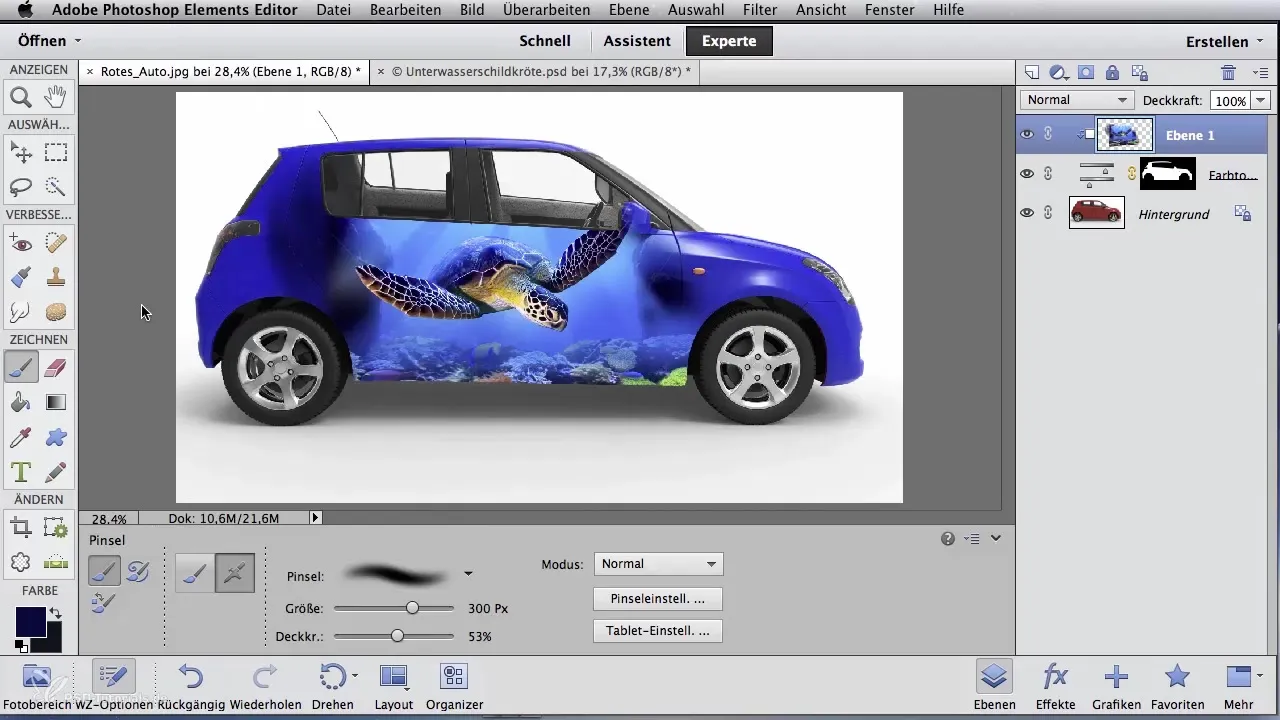The height and width of the screenshot is (720, 1280).
Task: Click the Tablet-Einstell. button
Action: pos(658,631)
